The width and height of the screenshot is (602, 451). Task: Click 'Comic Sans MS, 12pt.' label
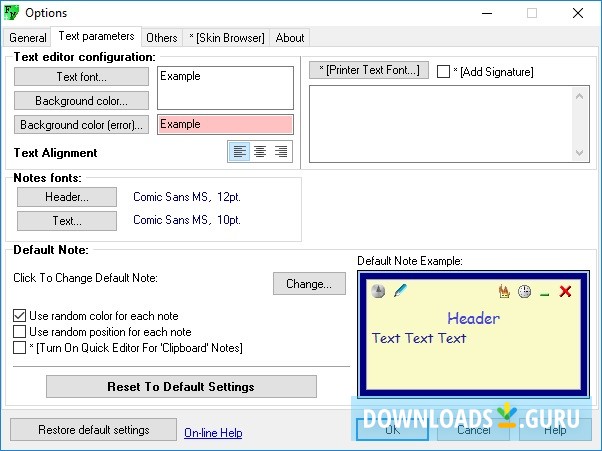pos(187,197)
